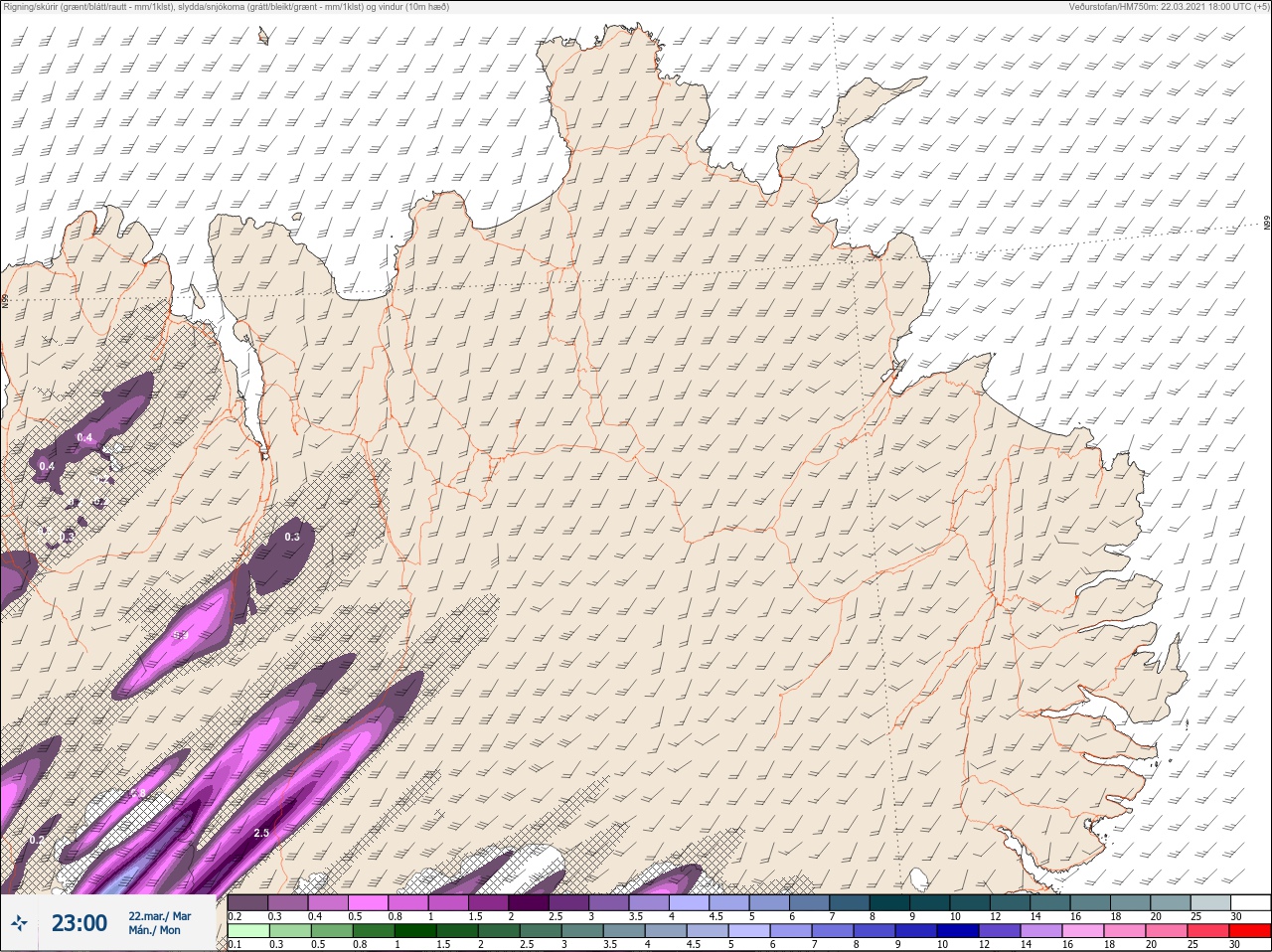Image resolution: width=1272 pixels, height=952 pixels.
Task: Pick the white swatch ending the upper legend row
Action: coord(1249,902)
